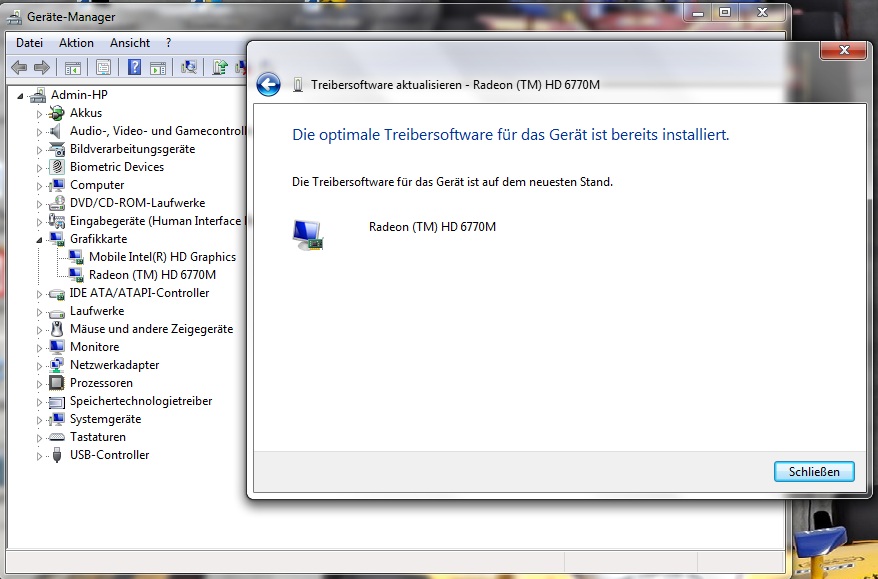
Task: Expand the Systemgeräte category
Action: tap(39, 420)
